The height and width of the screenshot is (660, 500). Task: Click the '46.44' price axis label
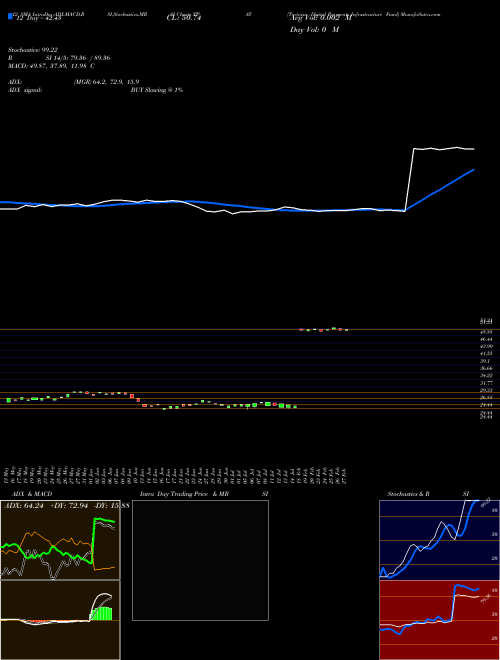click(x=486, y=339)
